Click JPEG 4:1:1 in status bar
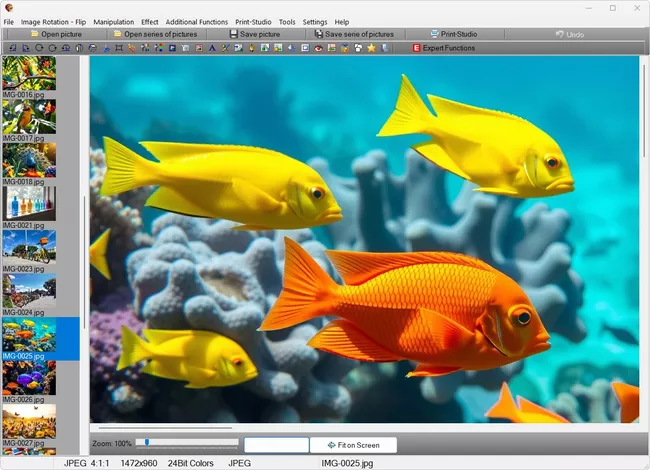The width and height of the screenshot is (650, 470). [86, 463]
